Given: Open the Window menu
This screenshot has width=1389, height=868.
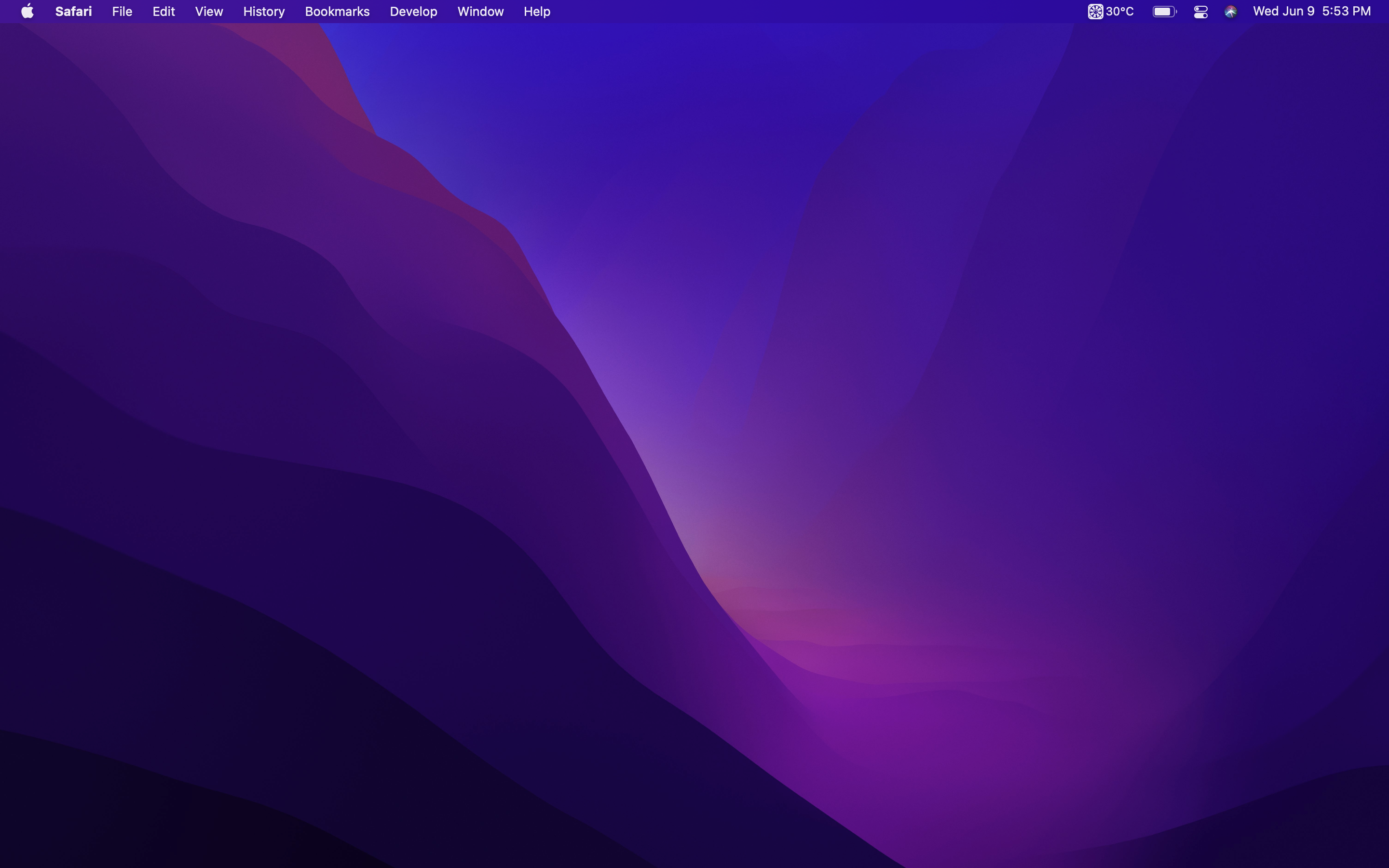Looking at the screenshot, I should [x=480, y=12].
